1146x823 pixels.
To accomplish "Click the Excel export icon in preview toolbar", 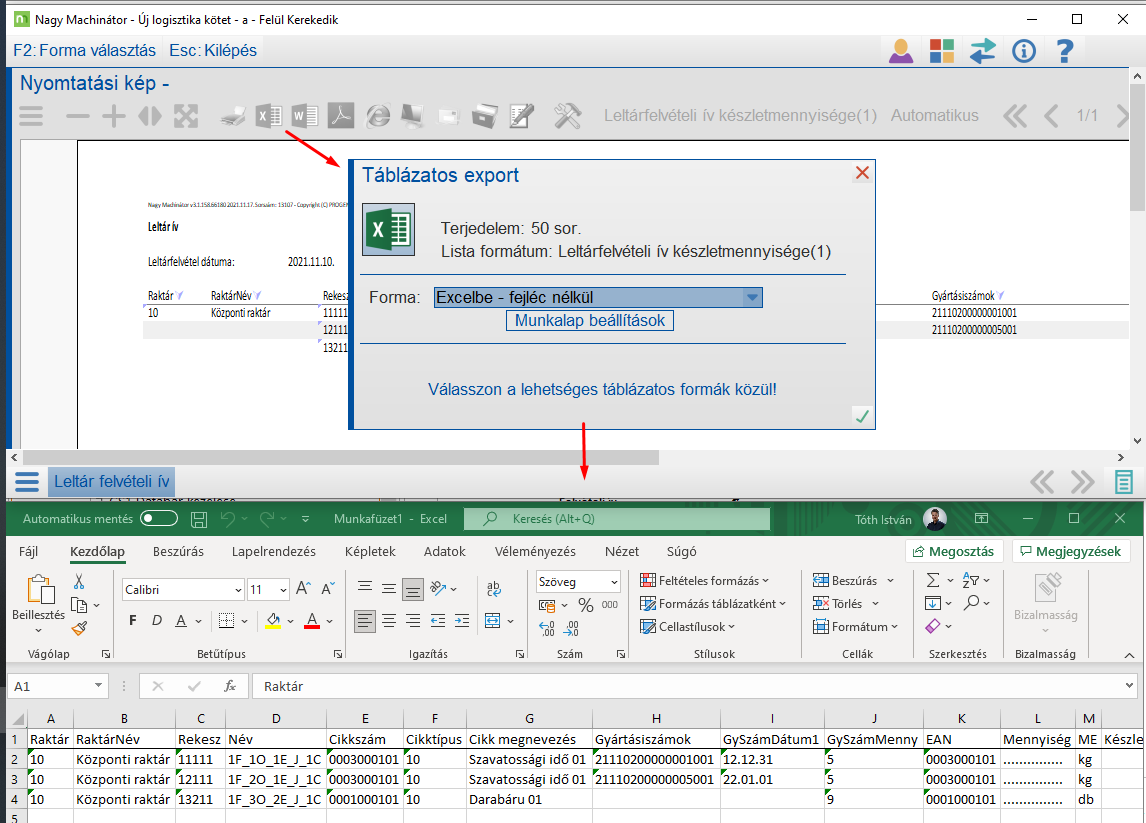I will tap(268, 116).
